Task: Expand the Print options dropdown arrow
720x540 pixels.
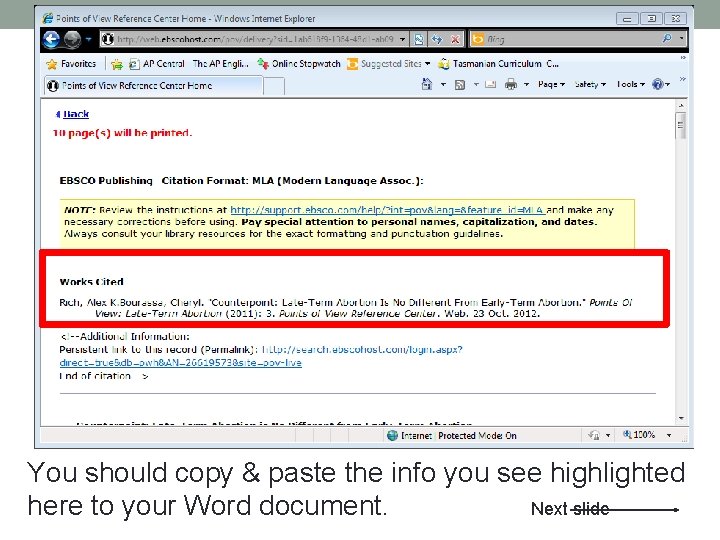Action: pos(526,84)
